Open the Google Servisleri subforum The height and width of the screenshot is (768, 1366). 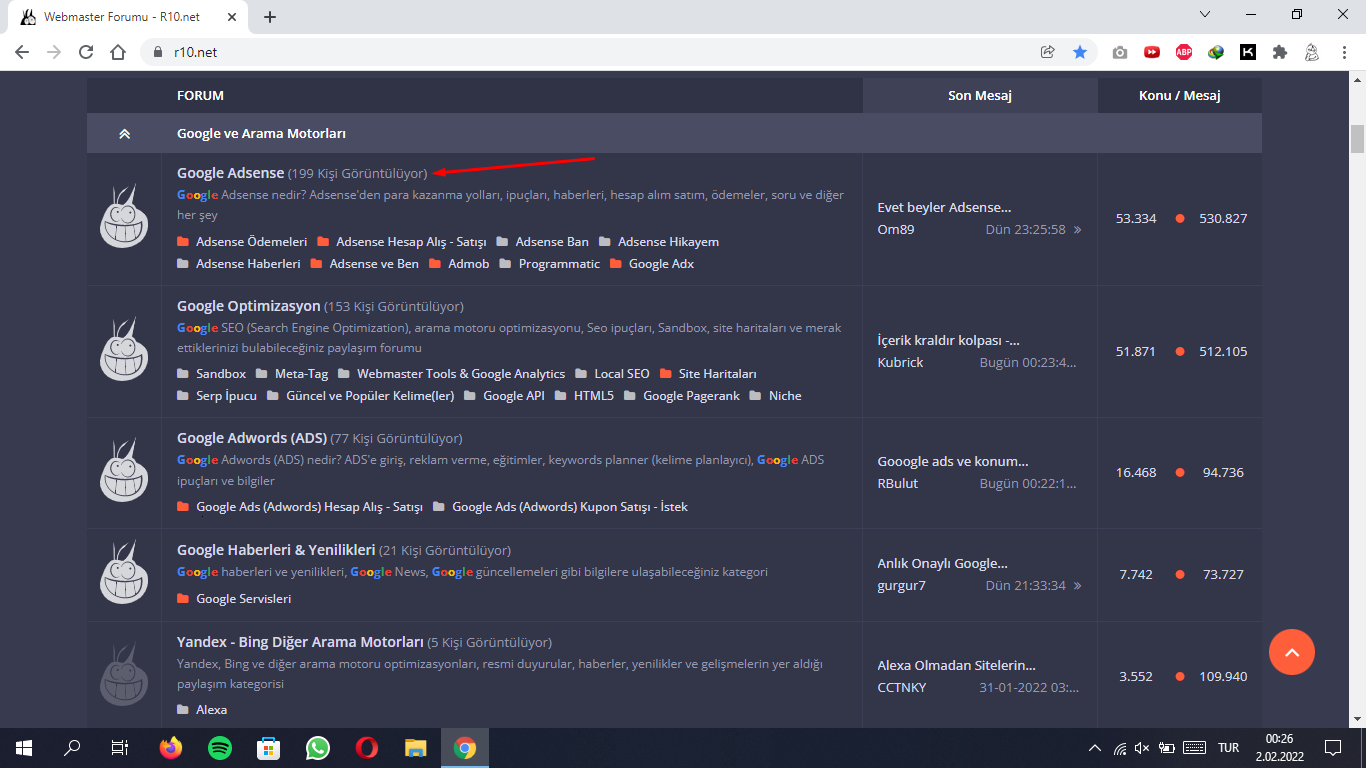tap(244, 599)
